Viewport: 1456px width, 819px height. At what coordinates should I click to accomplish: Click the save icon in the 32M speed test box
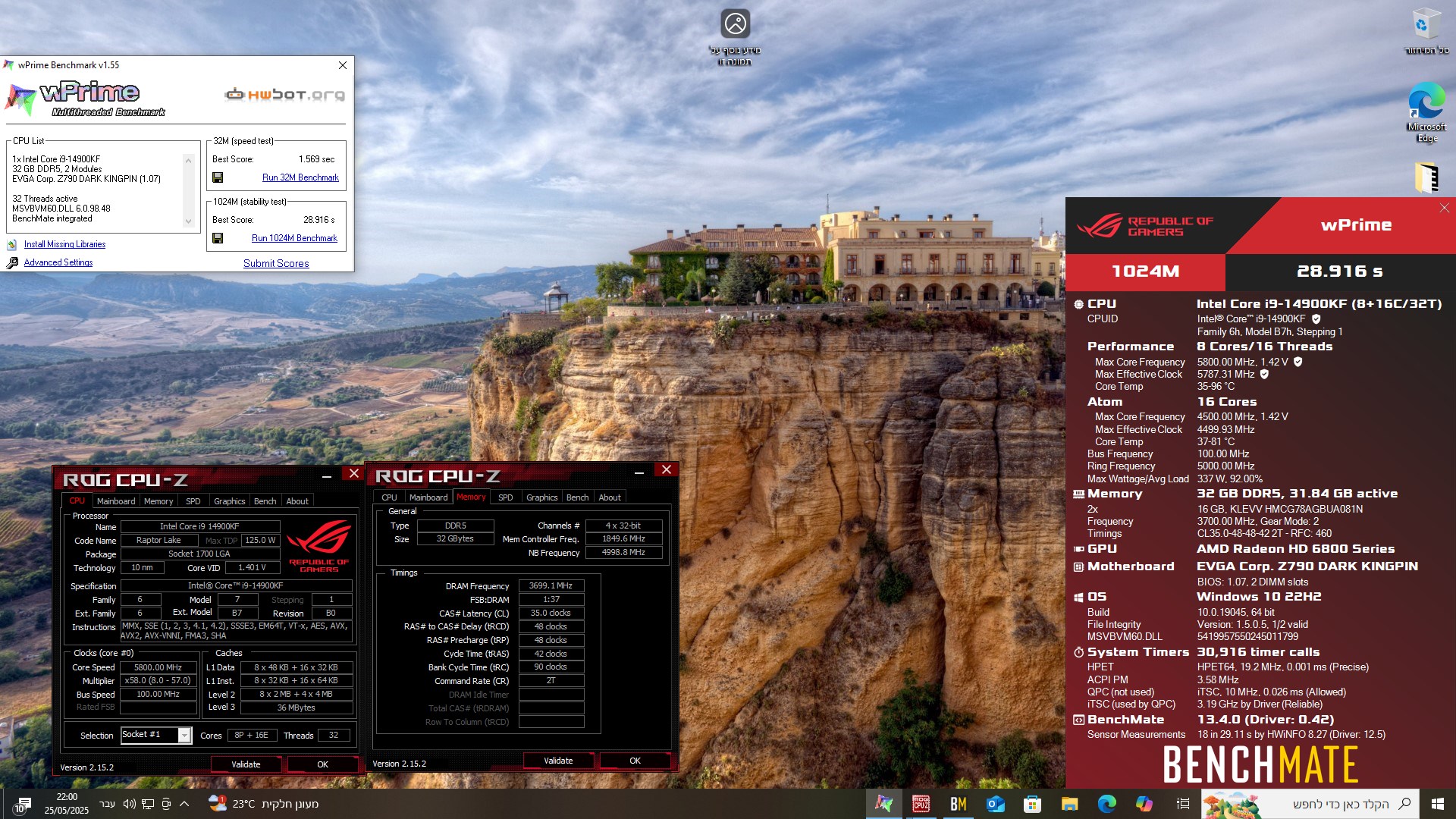coord(218,177)
